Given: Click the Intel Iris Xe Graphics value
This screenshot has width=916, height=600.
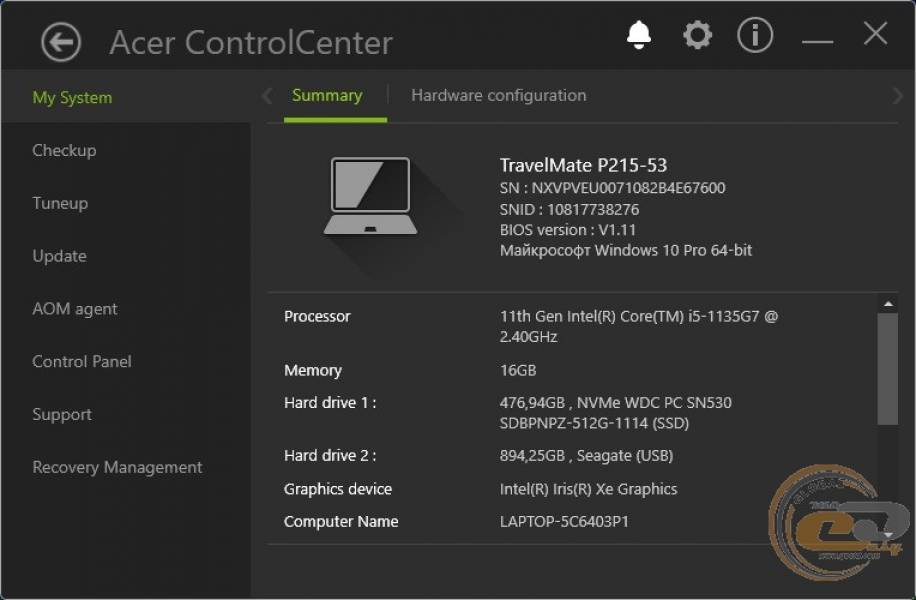Looking at the screenshot, I should click(x=588, y=489).
